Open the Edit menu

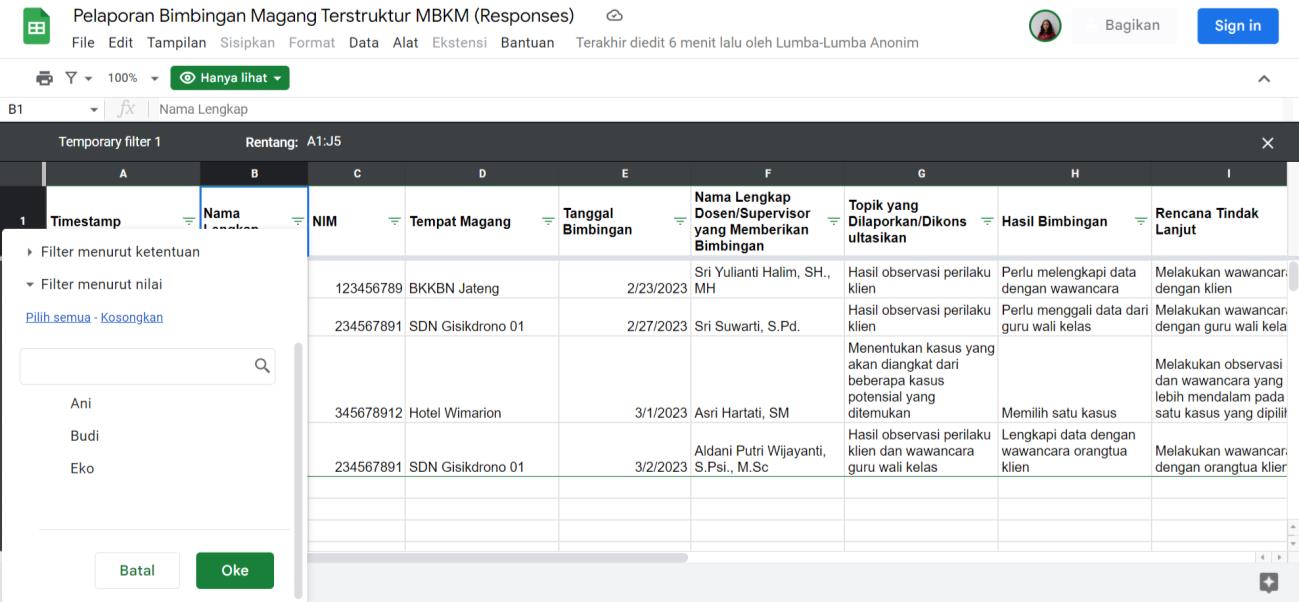[x=121, y=43]
